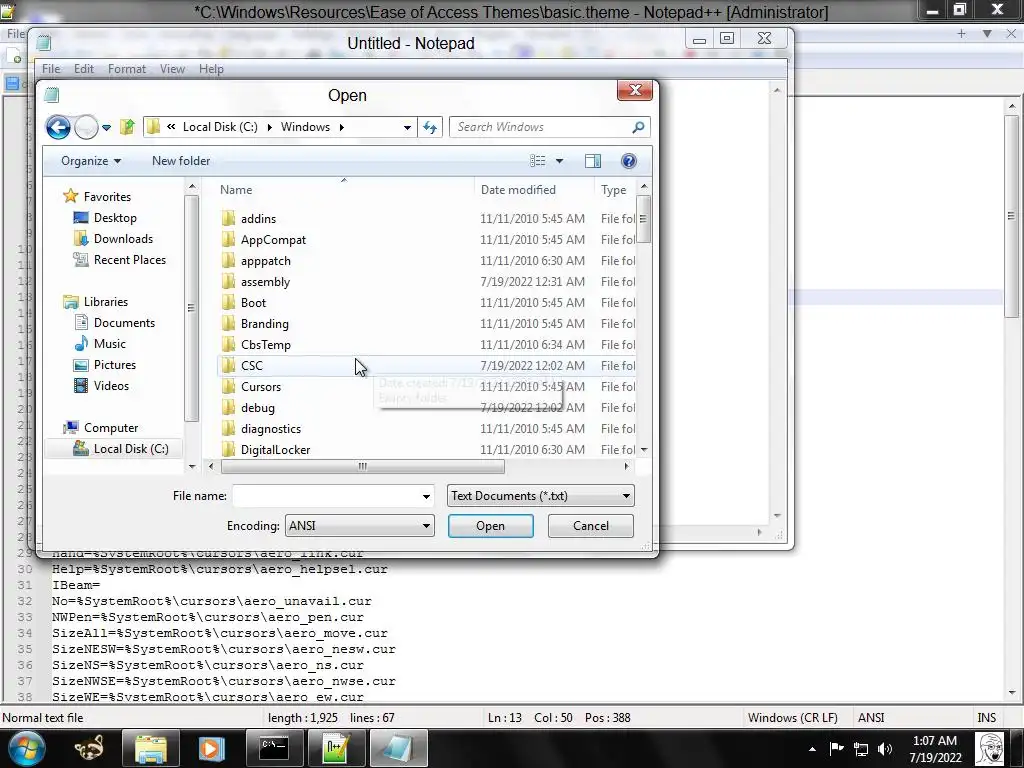Open Help with the blue question mark

tap(628, 161)
